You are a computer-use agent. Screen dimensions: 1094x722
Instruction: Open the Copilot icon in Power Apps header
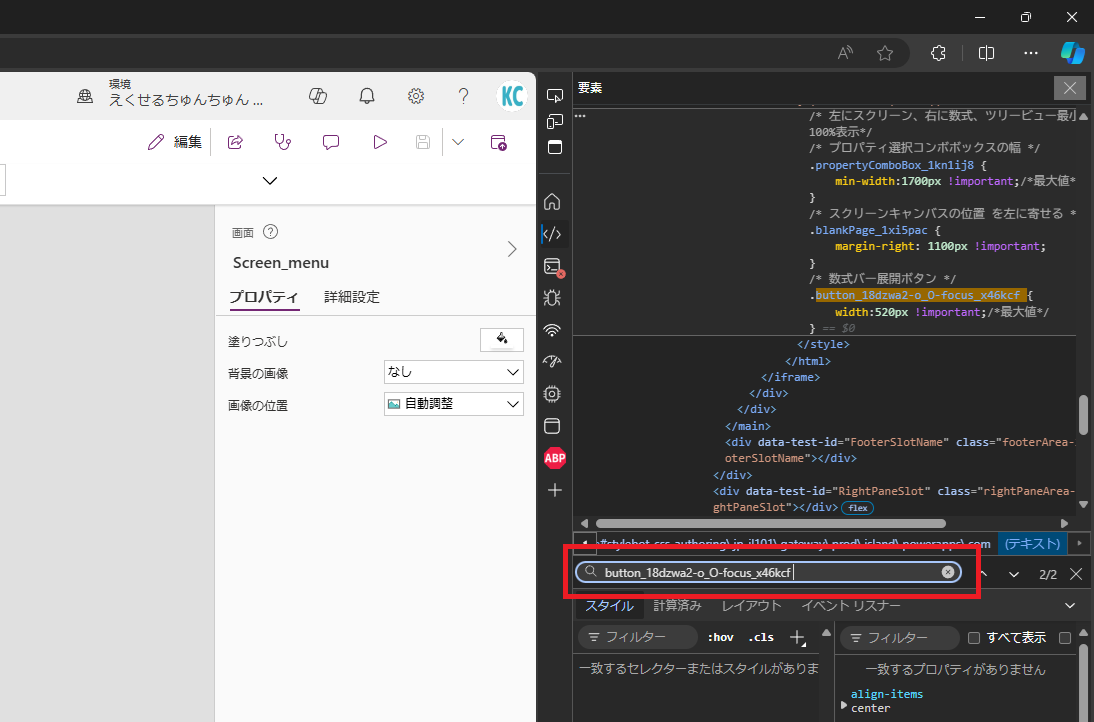pos(318,96)
